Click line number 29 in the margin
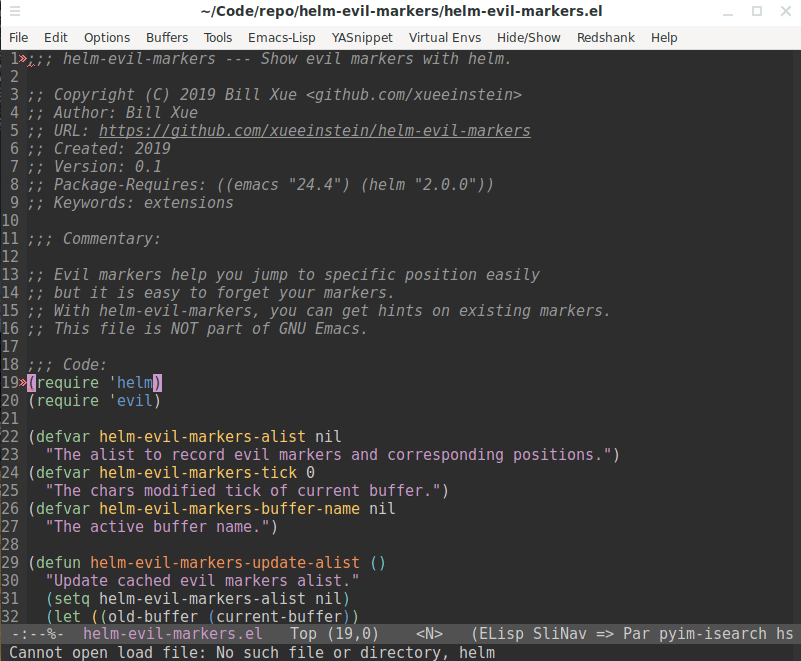 (10, 562)
